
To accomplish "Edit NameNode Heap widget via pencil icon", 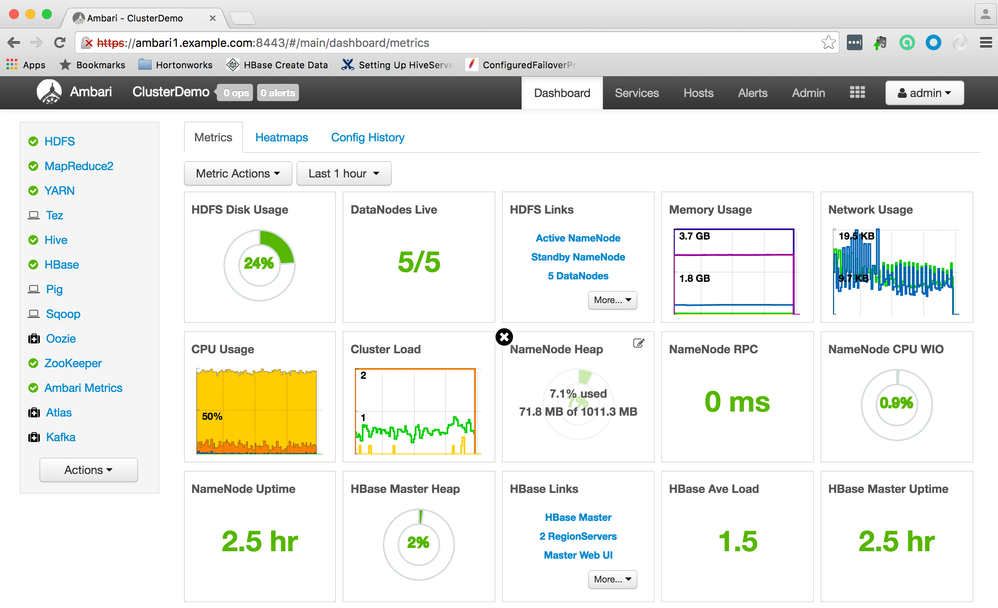I will [x=638, y=343].
